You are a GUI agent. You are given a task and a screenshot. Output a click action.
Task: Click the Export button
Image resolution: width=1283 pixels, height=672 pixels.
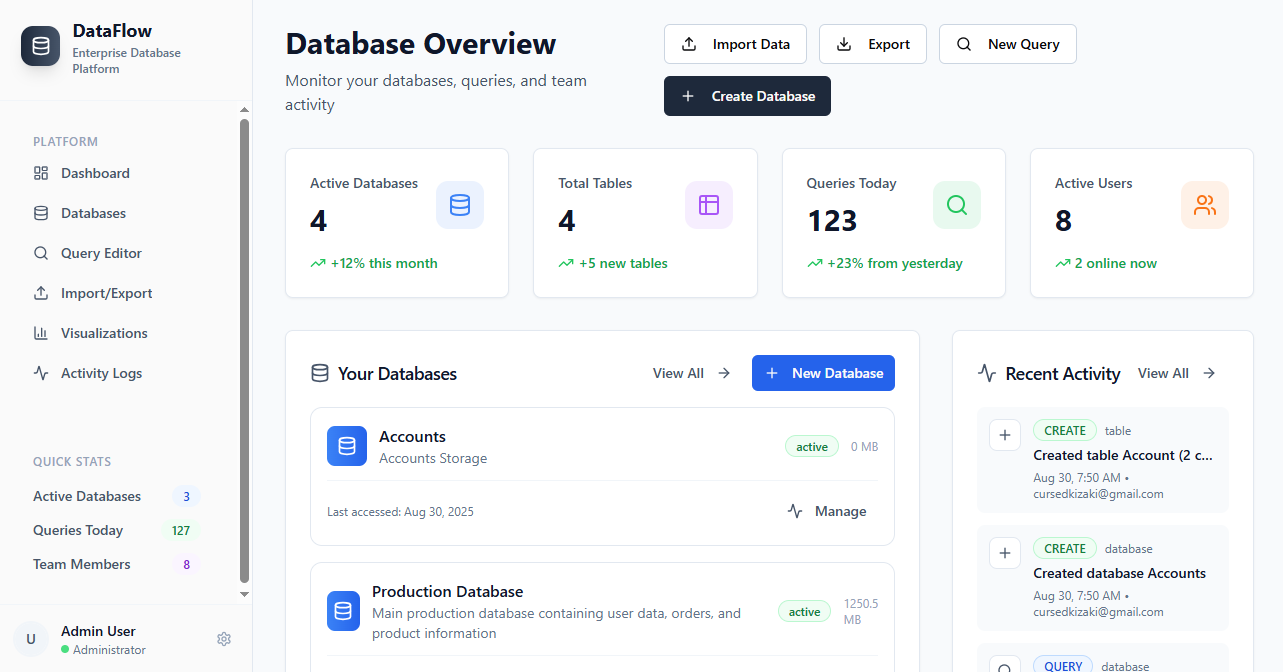[x=873, y=44]
